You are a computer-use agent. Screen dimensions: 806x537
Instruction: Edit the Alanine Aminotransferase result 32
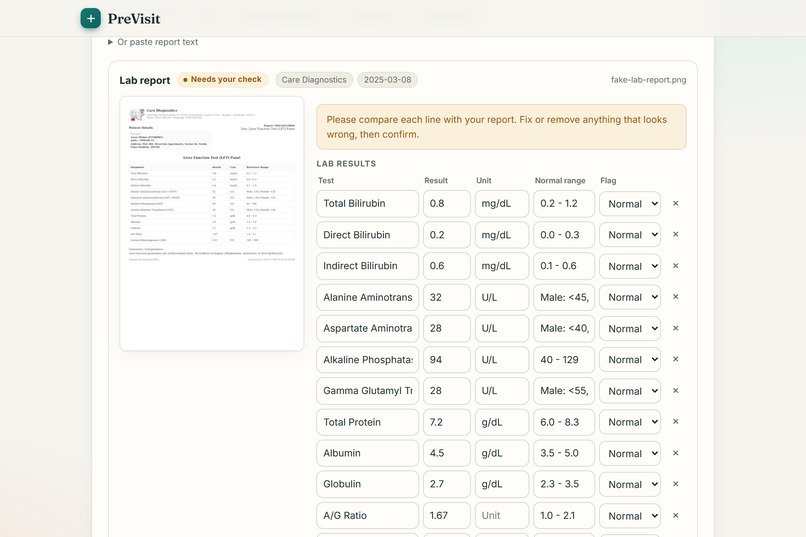click(447, 298)
